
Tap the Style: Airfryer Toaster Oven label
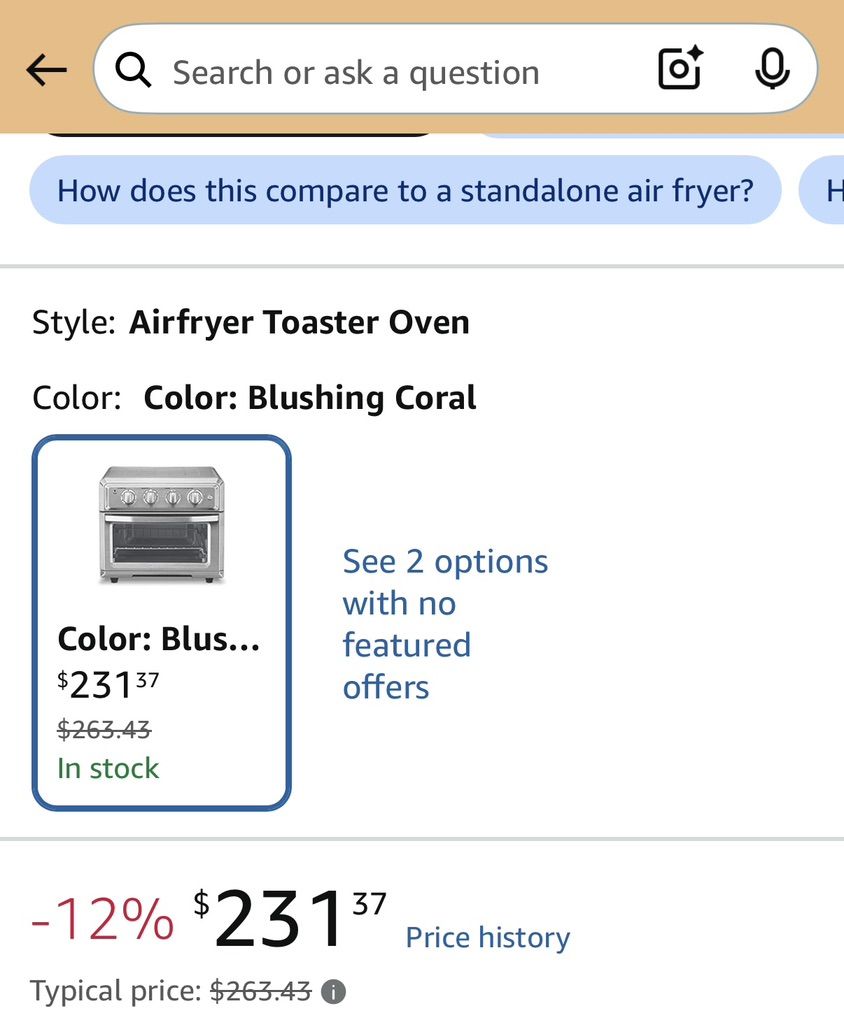(251, 322)
